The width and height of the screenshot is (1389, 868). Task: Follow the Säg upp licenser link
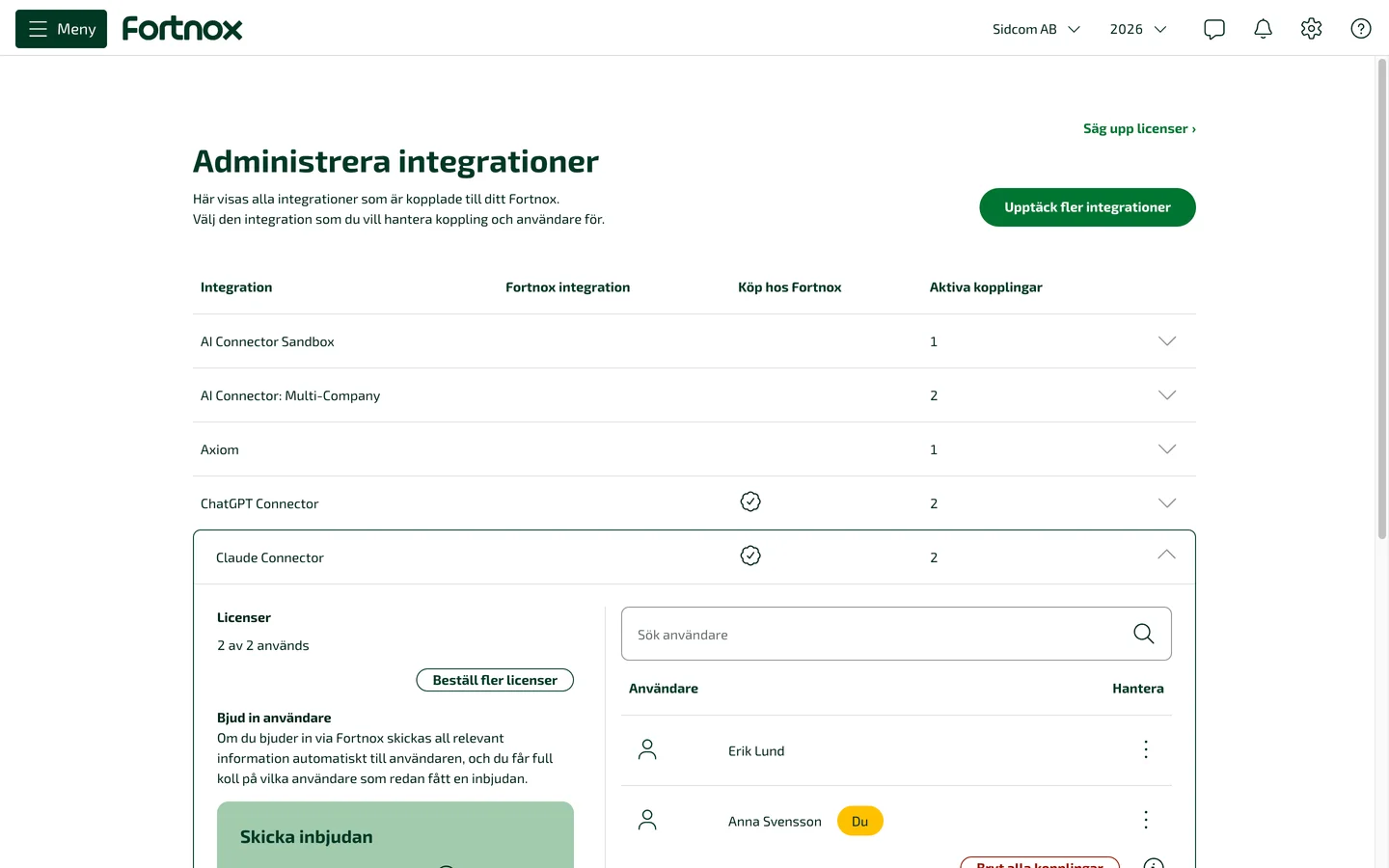tap(1139, 128)
